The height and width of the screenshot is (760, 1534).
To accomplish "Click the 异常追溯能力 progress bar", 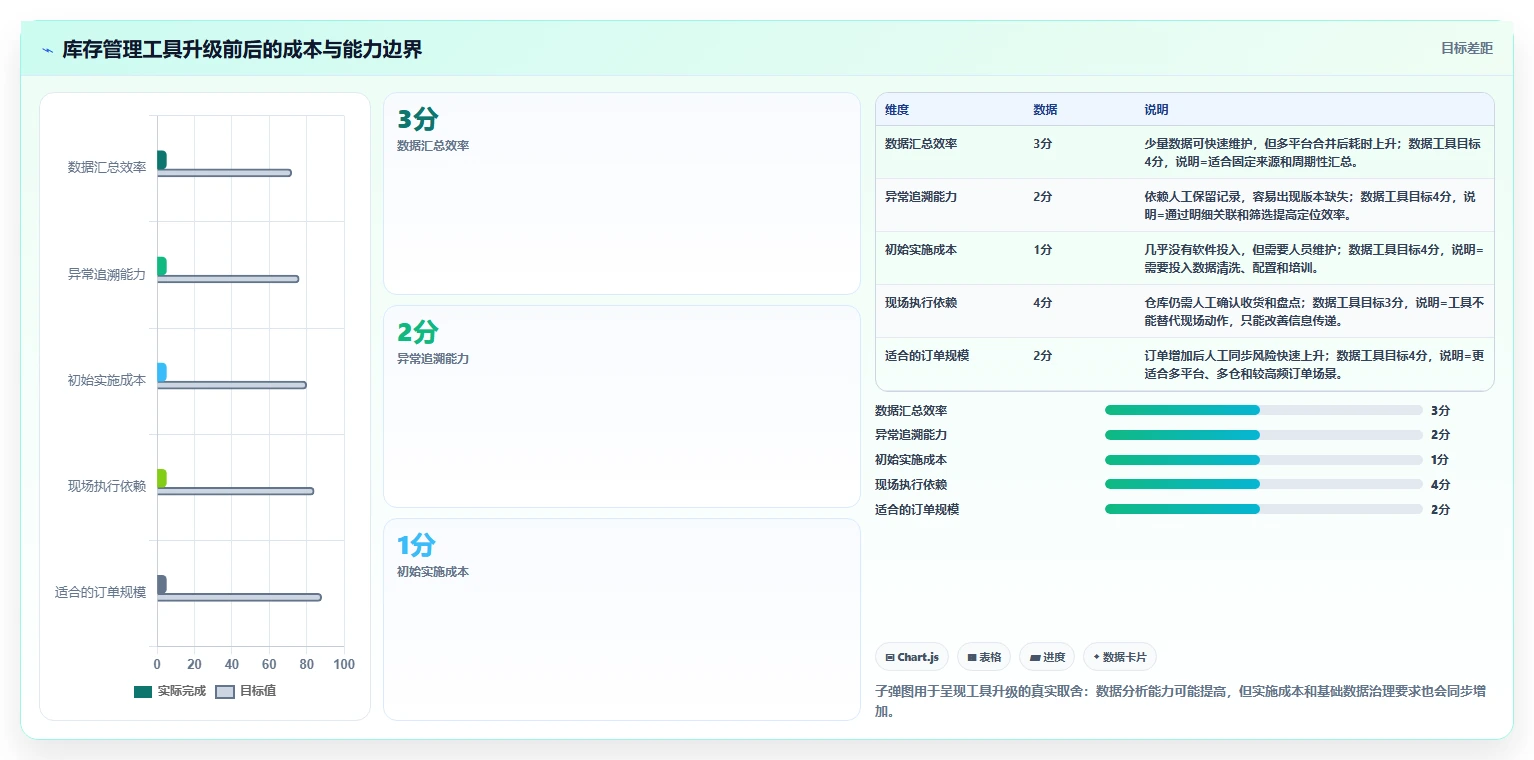I will point(1263,435).
